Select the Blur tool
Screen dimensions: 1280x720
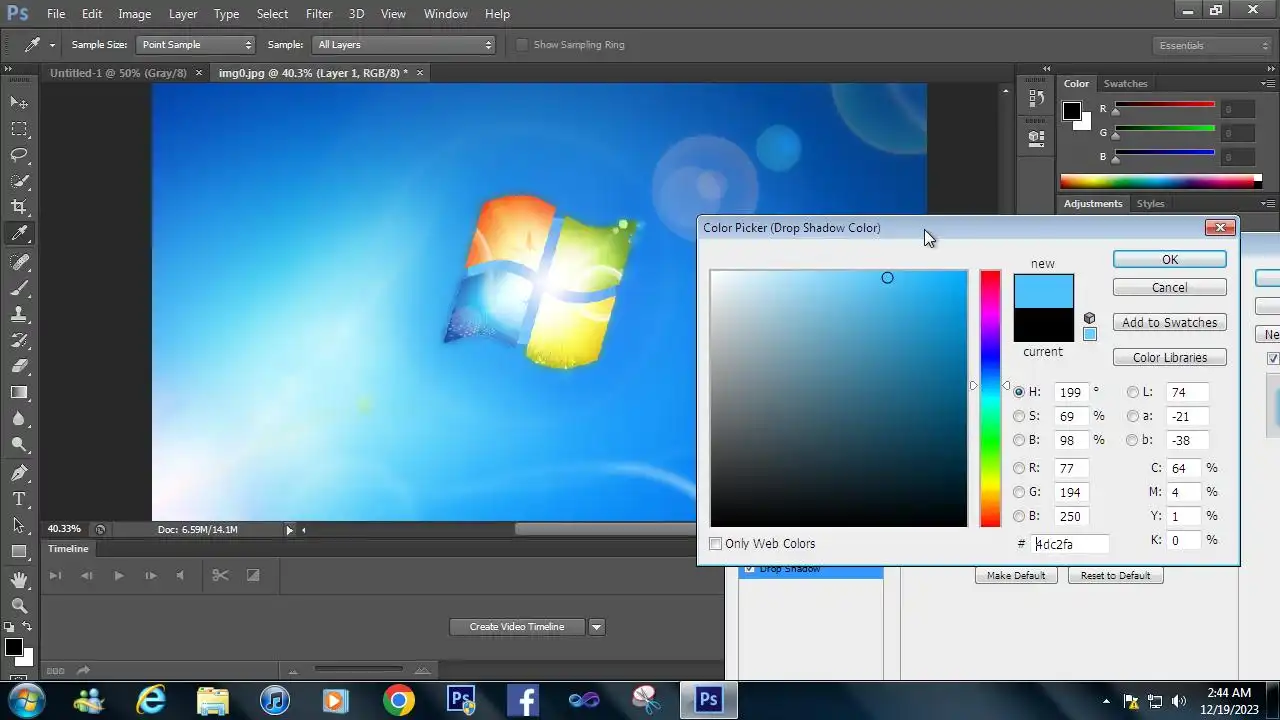tap(19, 418)
